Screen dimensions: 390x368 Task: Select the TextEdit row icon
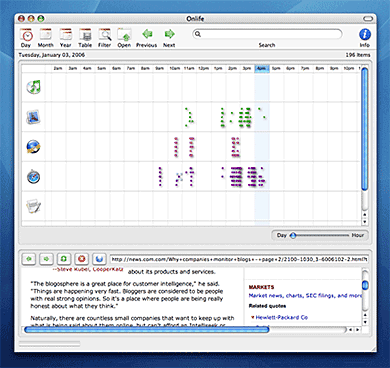(33, 206)
